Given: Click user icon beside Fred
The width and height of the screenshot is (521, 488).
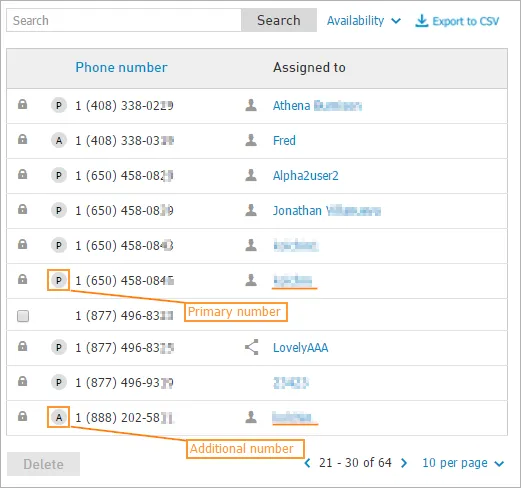Looking at the screenshot, I should pyautogui.click(x=251, y=140).
